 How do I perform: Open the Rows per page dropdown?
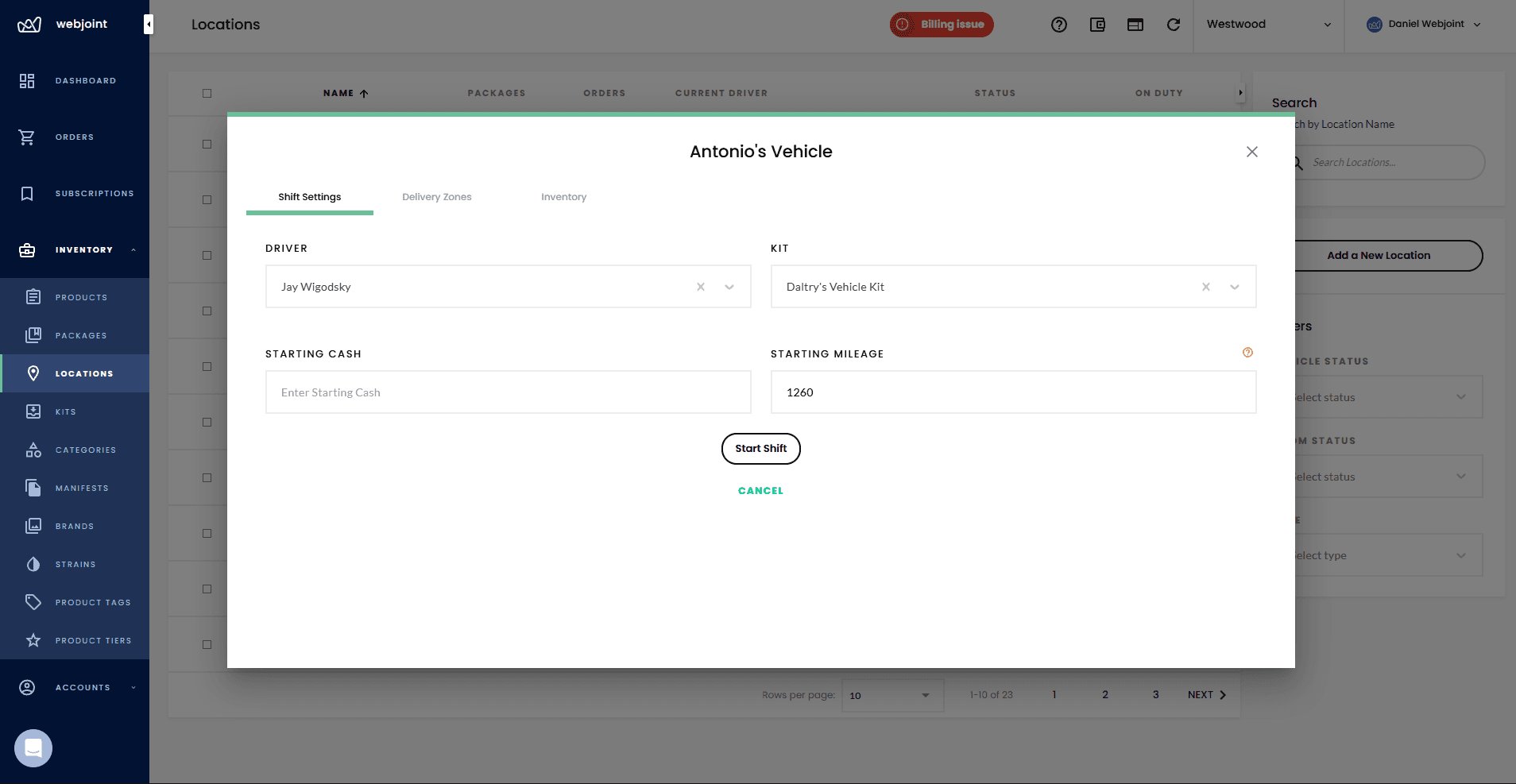tap(891, 695)
